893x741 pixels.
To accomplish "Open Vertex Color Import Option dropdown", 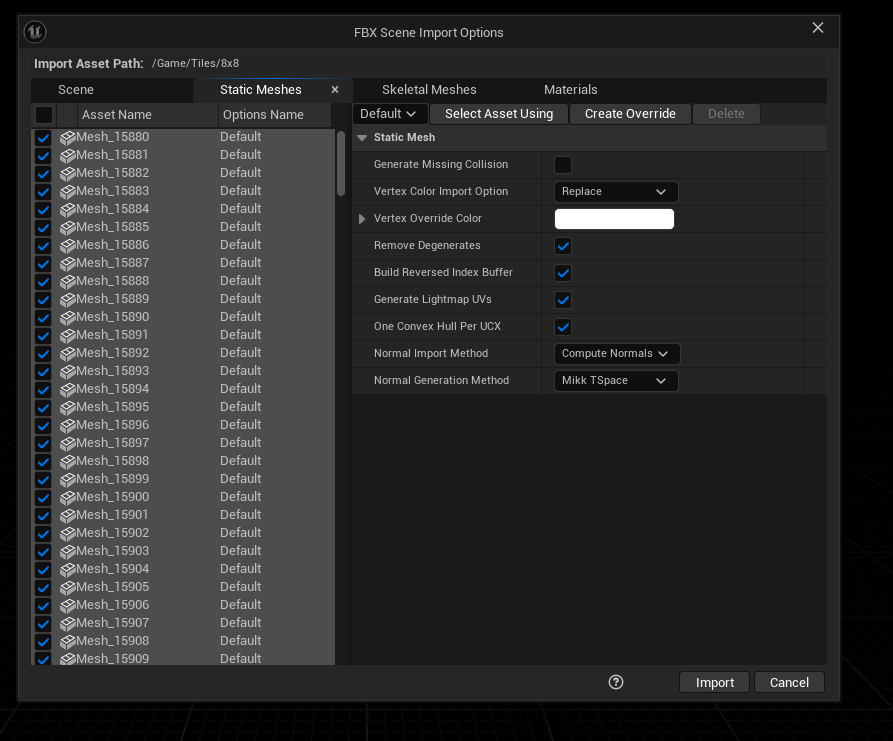I will pos(615,192).
